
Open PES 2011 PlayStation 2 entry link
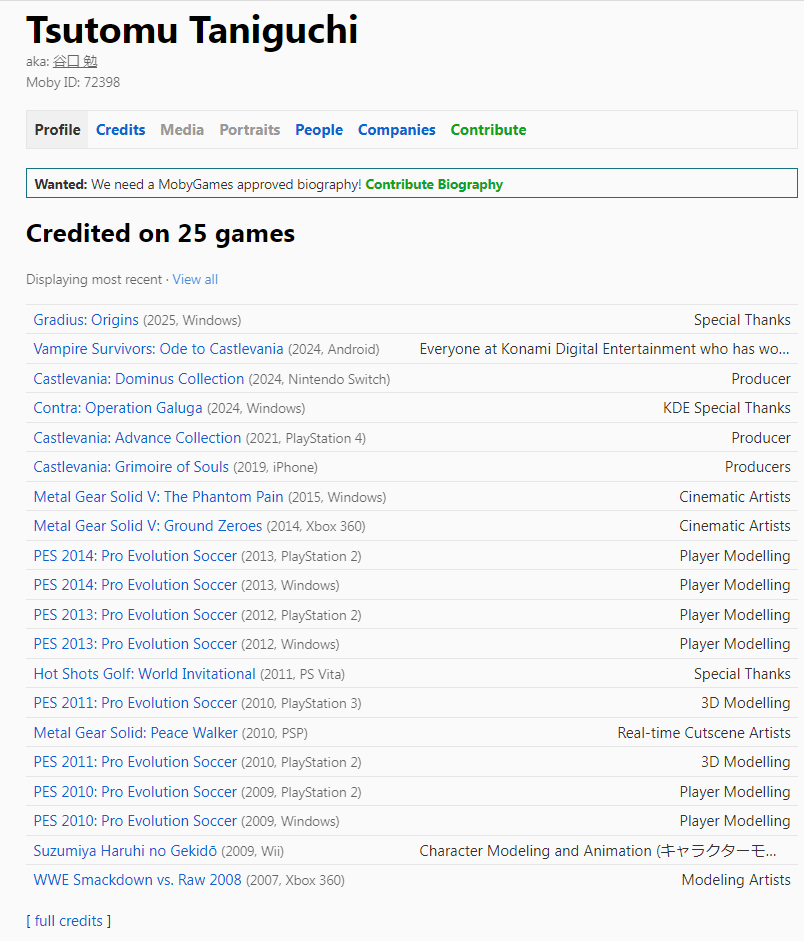tap(135, 762)
